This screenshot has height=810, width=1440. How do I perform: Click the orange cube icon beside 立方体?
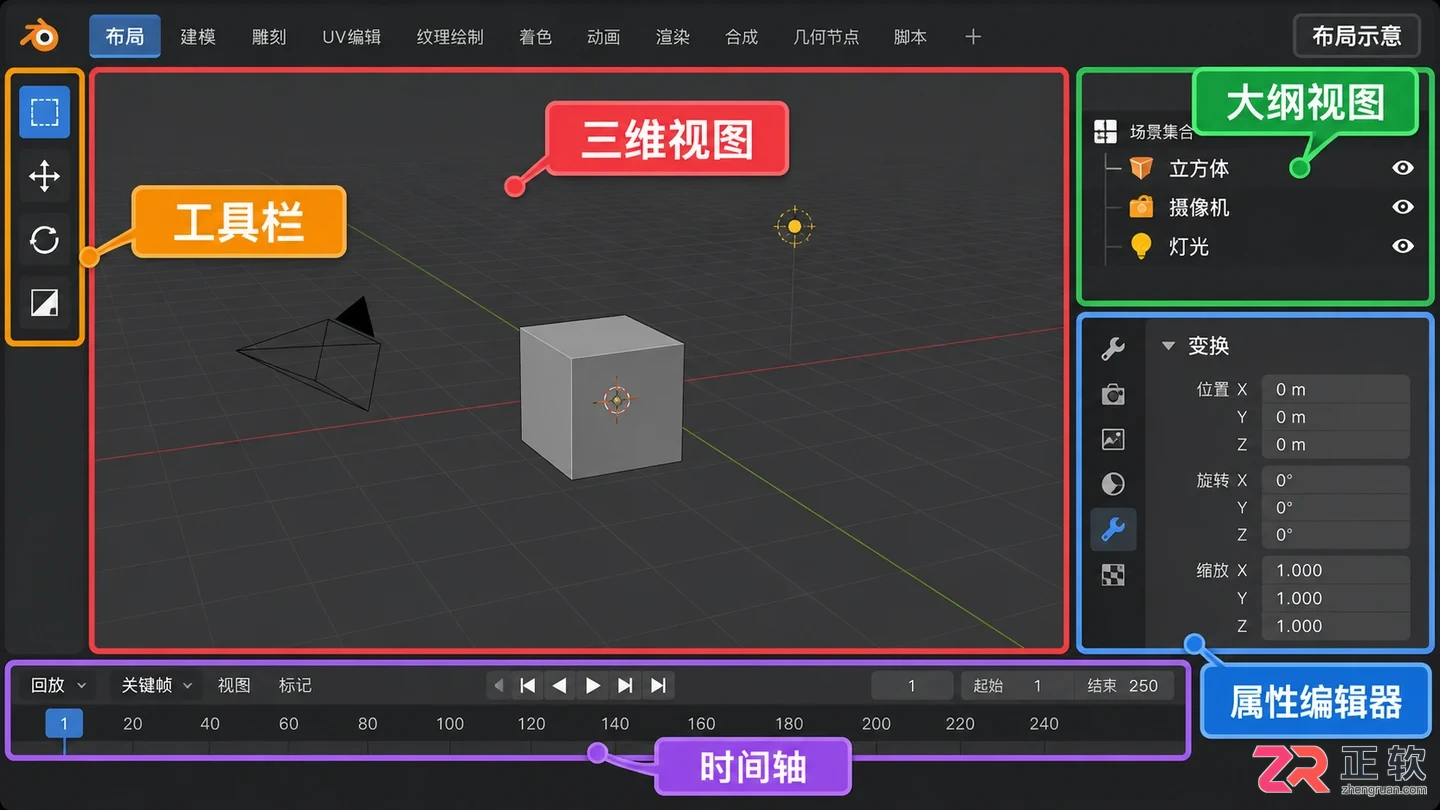pos(1141,168)
